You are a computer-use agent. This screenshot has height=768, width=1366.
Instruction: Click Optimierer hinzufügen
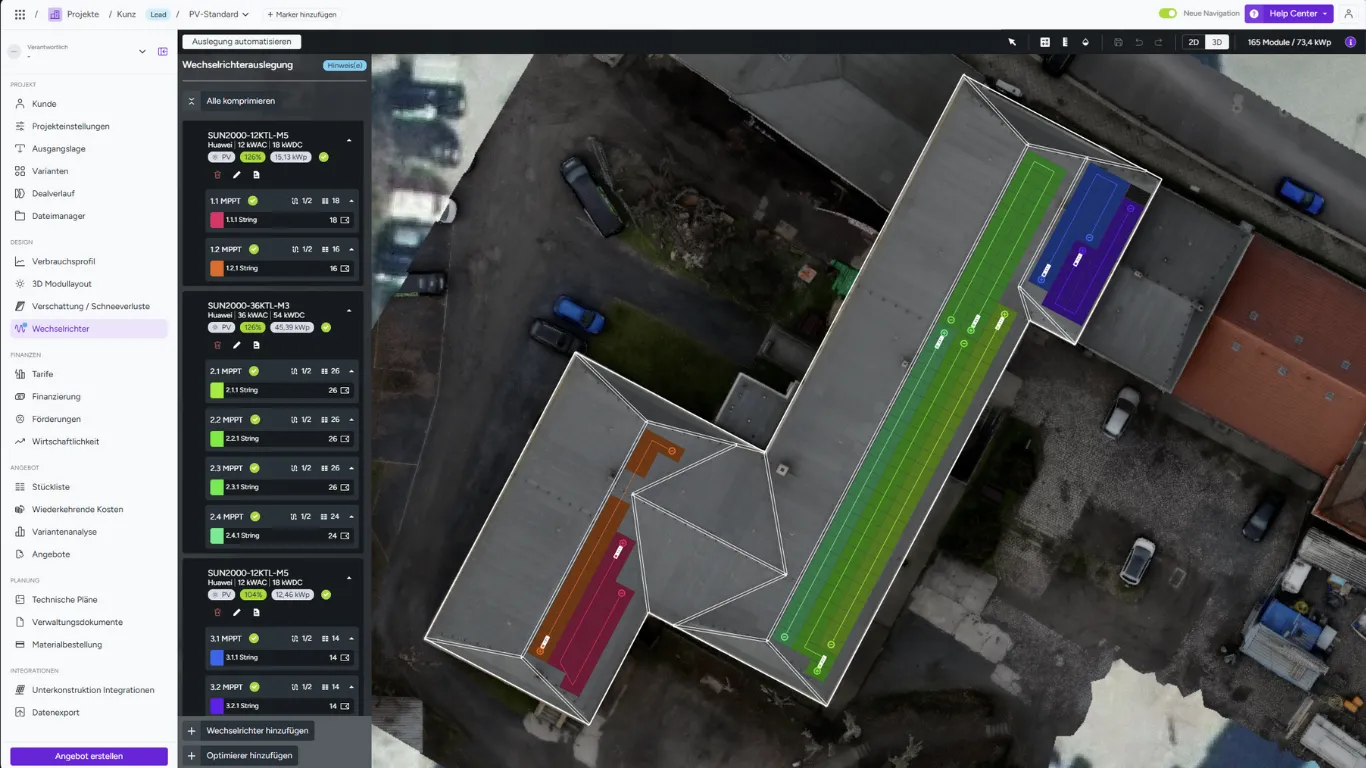(x=241, y=756)
